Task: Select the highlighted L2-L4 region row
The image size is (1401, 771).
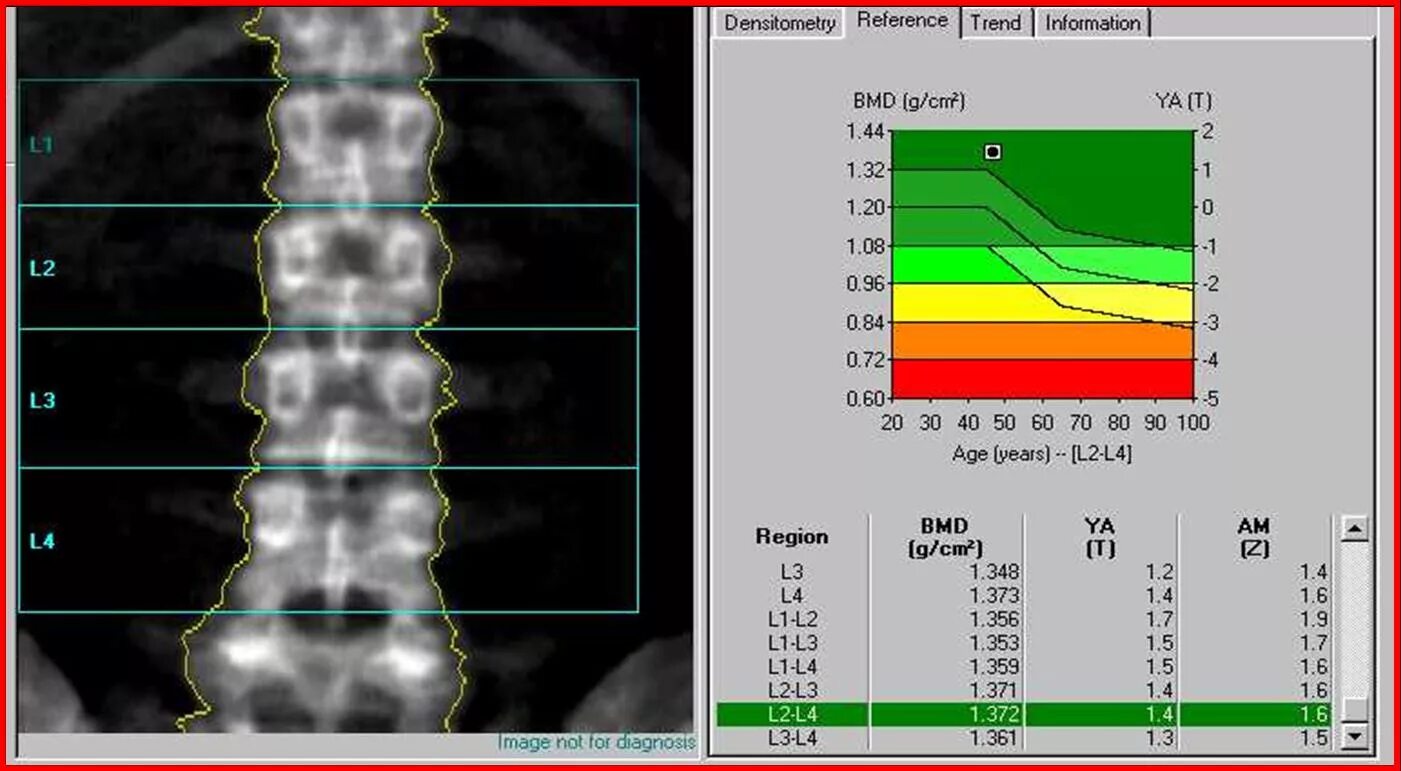Action: [x=1023, y=714]
